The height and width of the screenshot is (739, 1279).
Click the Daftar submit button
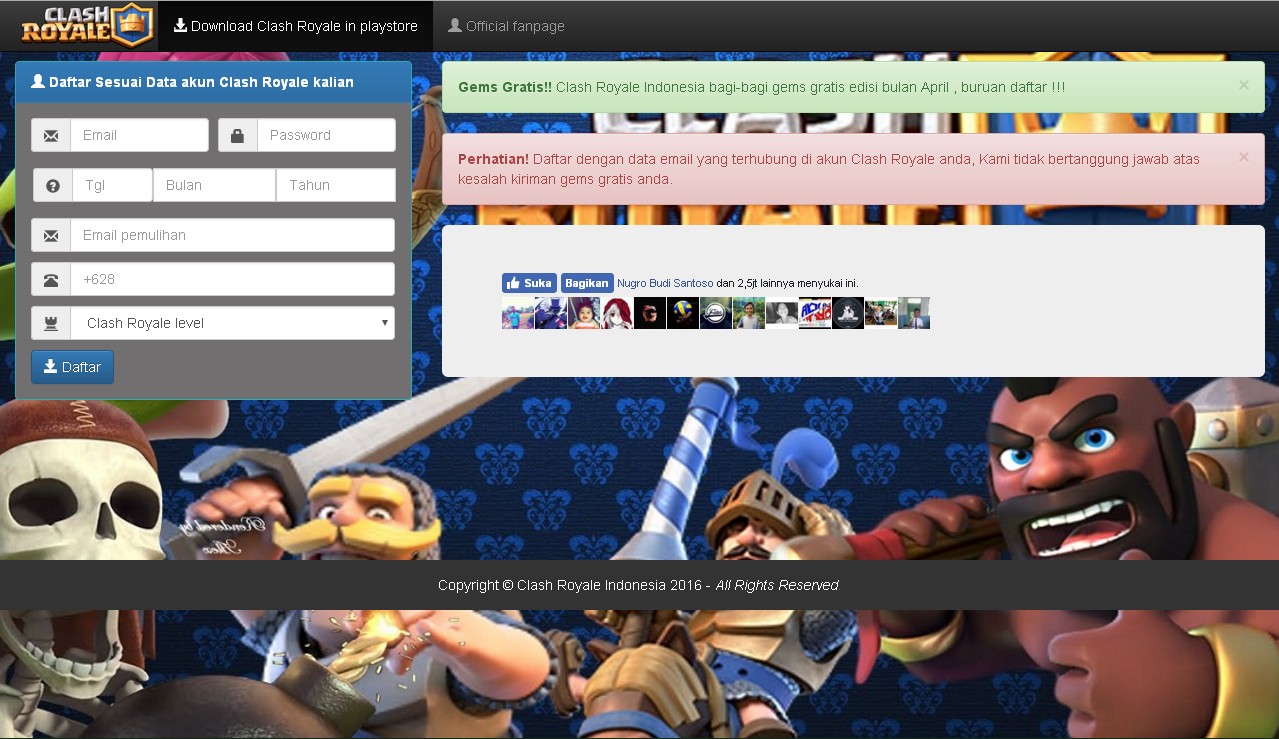[x=72, y=367]
